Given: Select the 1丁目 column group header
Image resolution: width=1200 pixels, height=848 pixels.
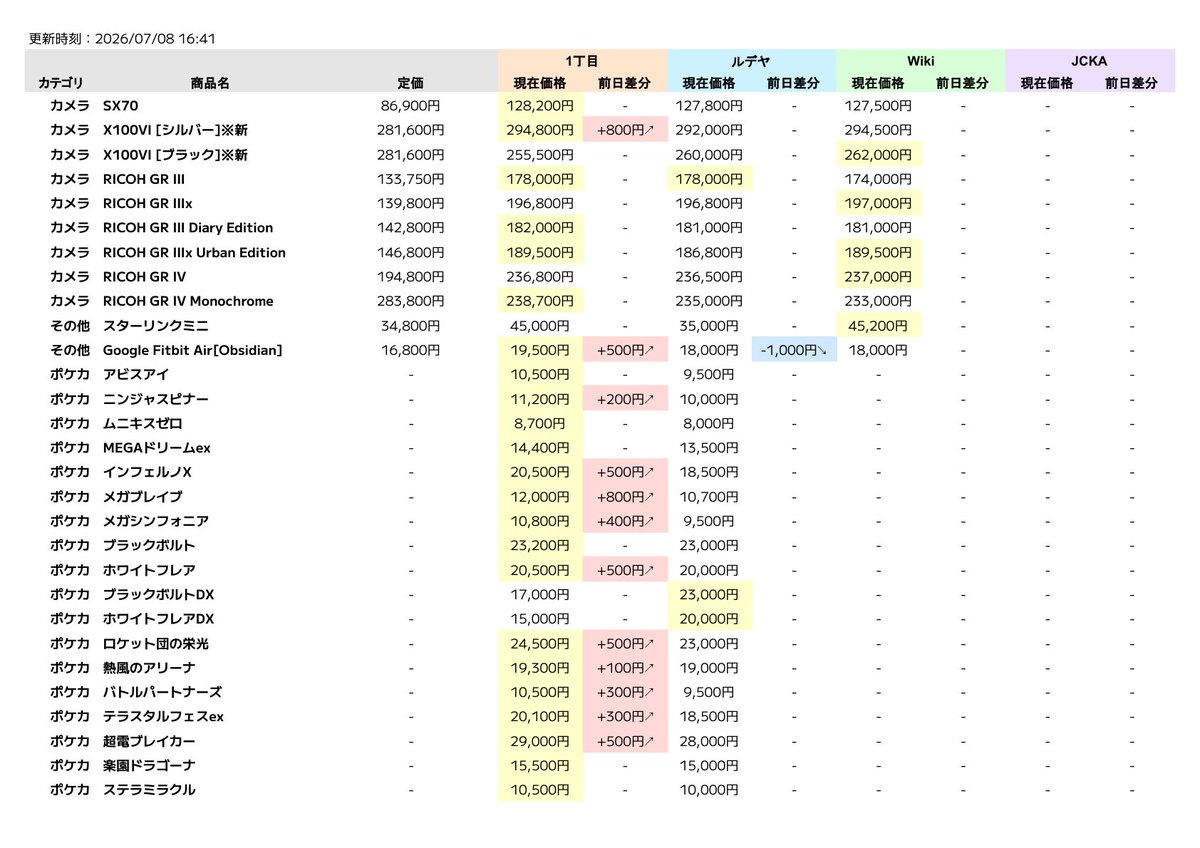Looking at the screenshot, I should [582, 61].
